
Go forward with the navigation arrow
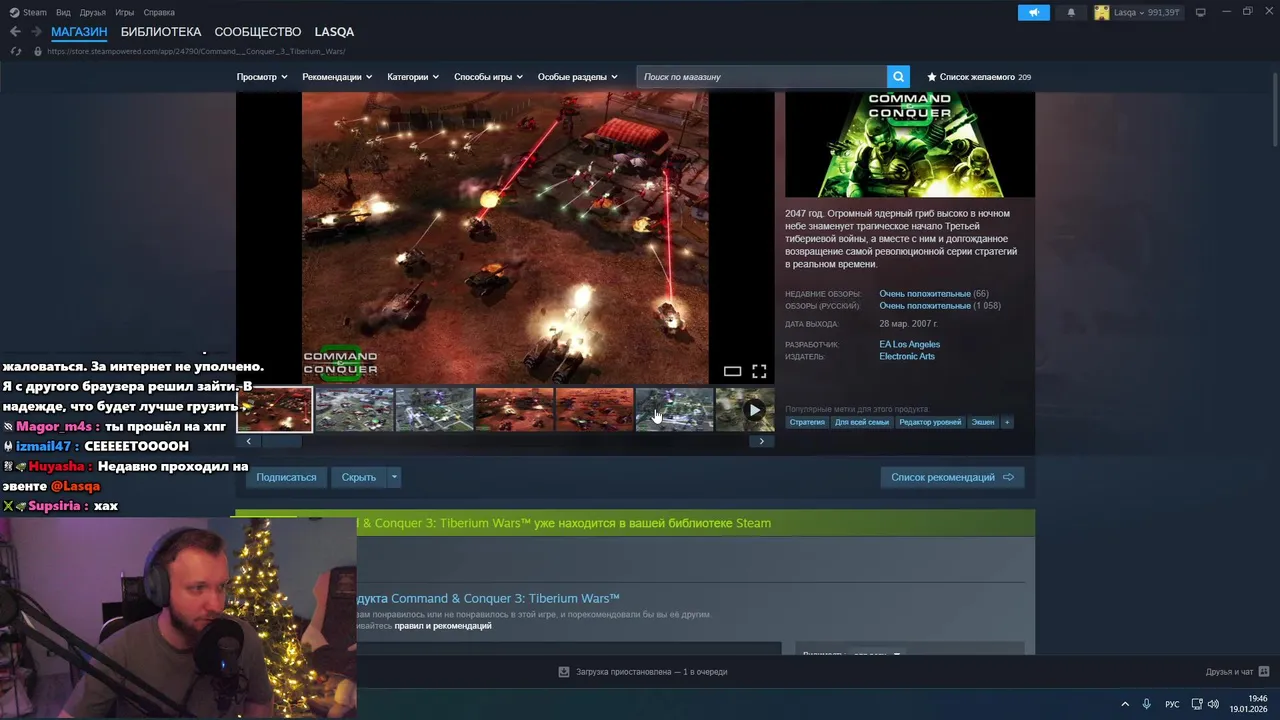(x=36, y=32)
